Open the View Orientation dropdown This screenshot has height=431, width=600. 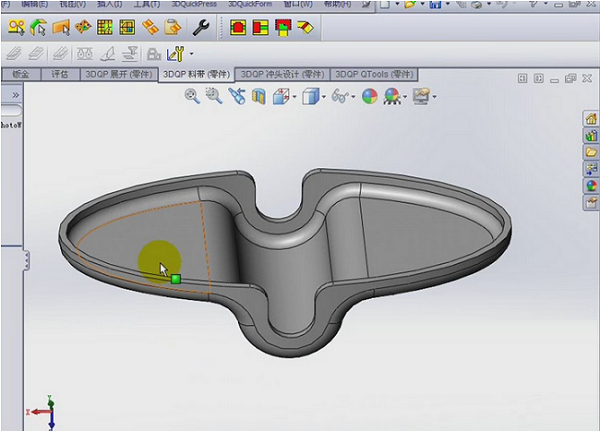point(294,97)
